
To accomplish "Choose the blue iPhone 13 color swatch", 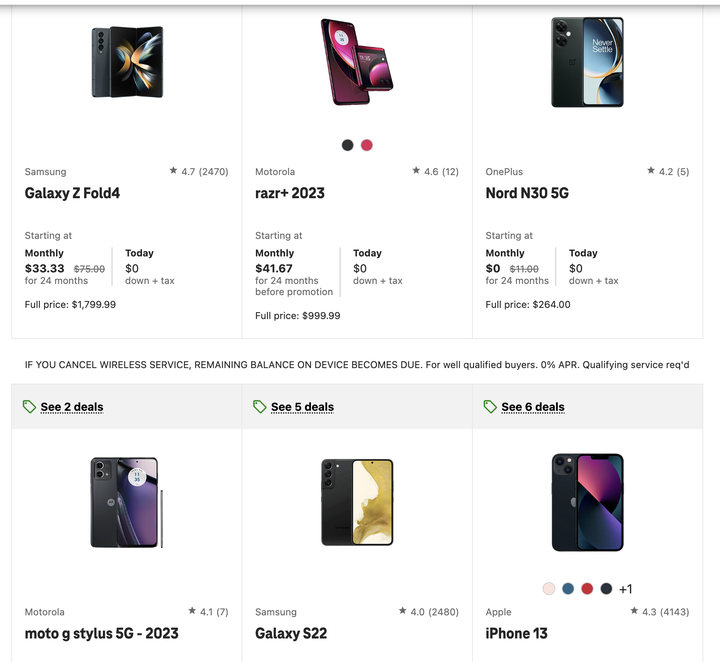I will [x=568, y=589].
